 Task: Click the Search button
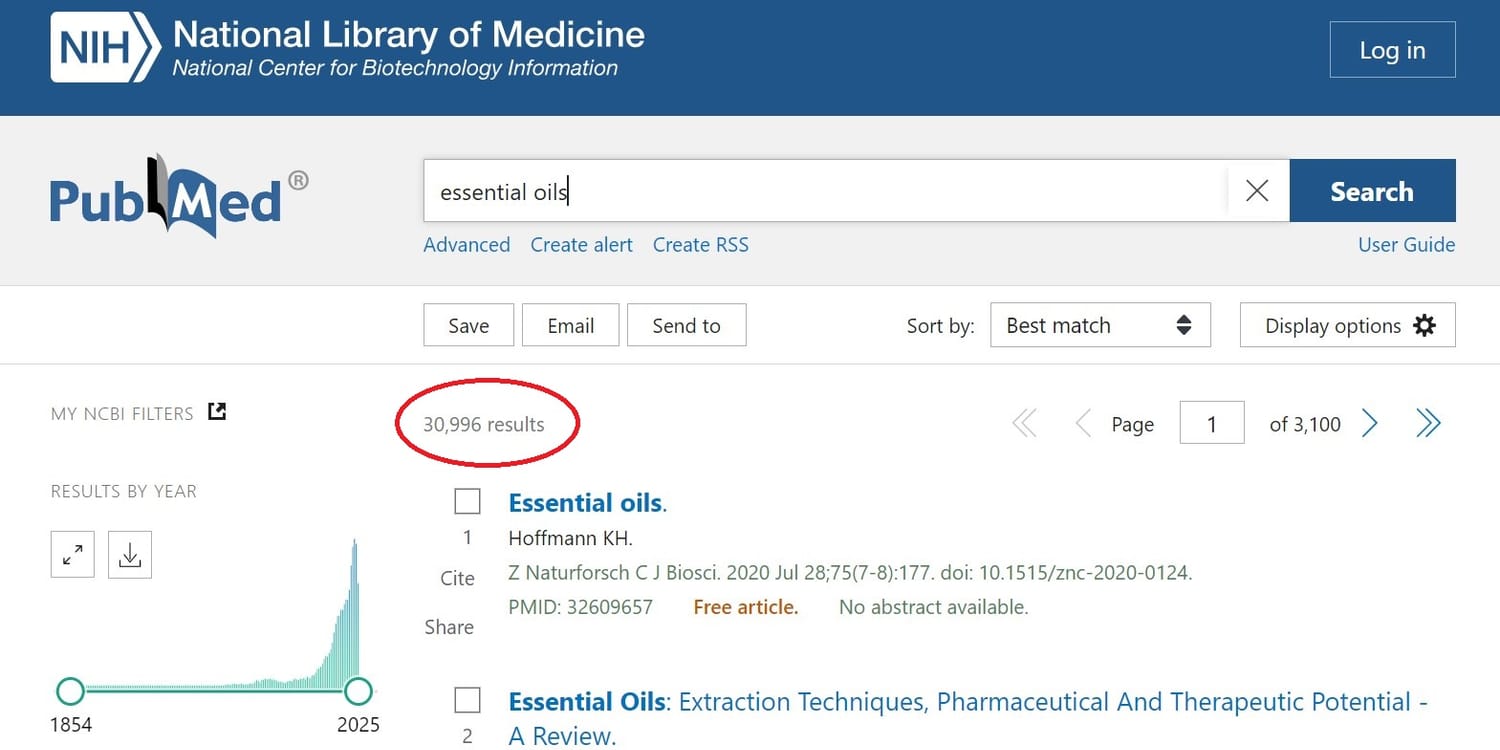coord(1372,191)
